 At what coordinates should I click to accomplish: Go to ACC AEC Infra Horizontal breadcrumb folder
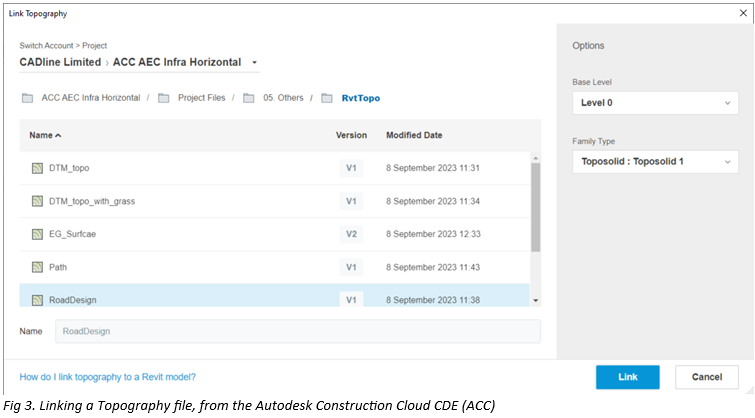[x=91, y=98]
